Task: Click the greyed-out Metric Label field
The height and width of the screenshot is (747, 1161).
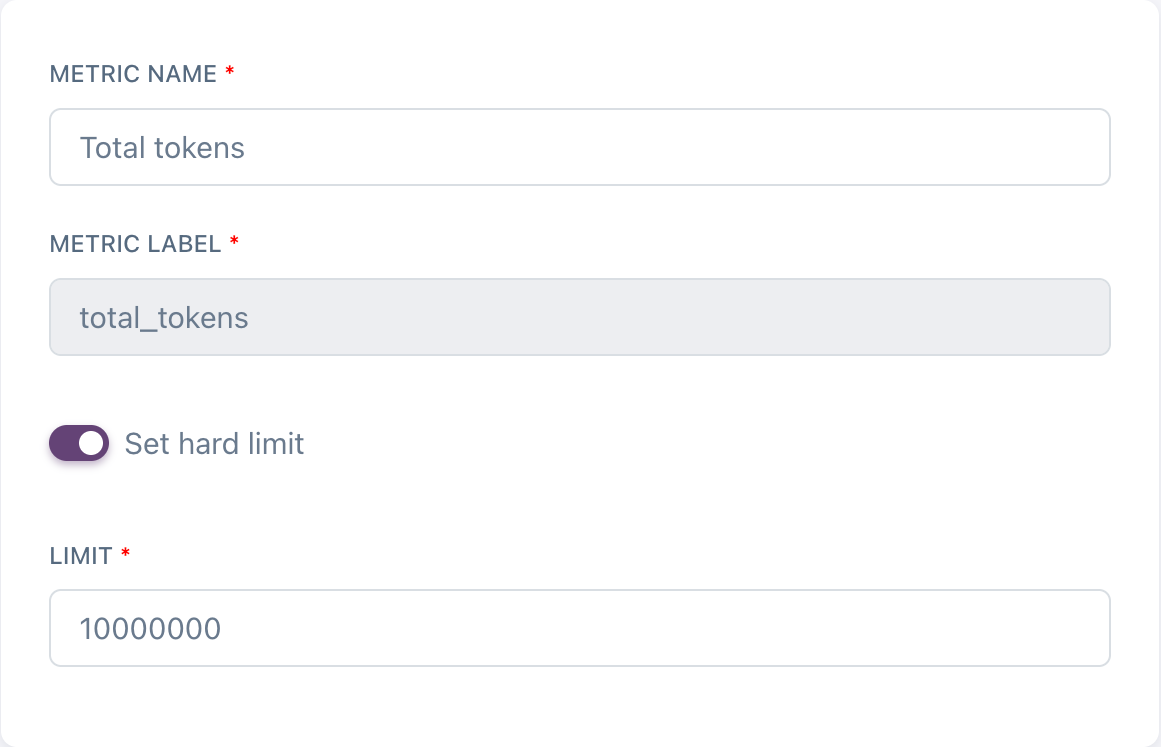Action: pyautogui.click(x=580, y=317)
